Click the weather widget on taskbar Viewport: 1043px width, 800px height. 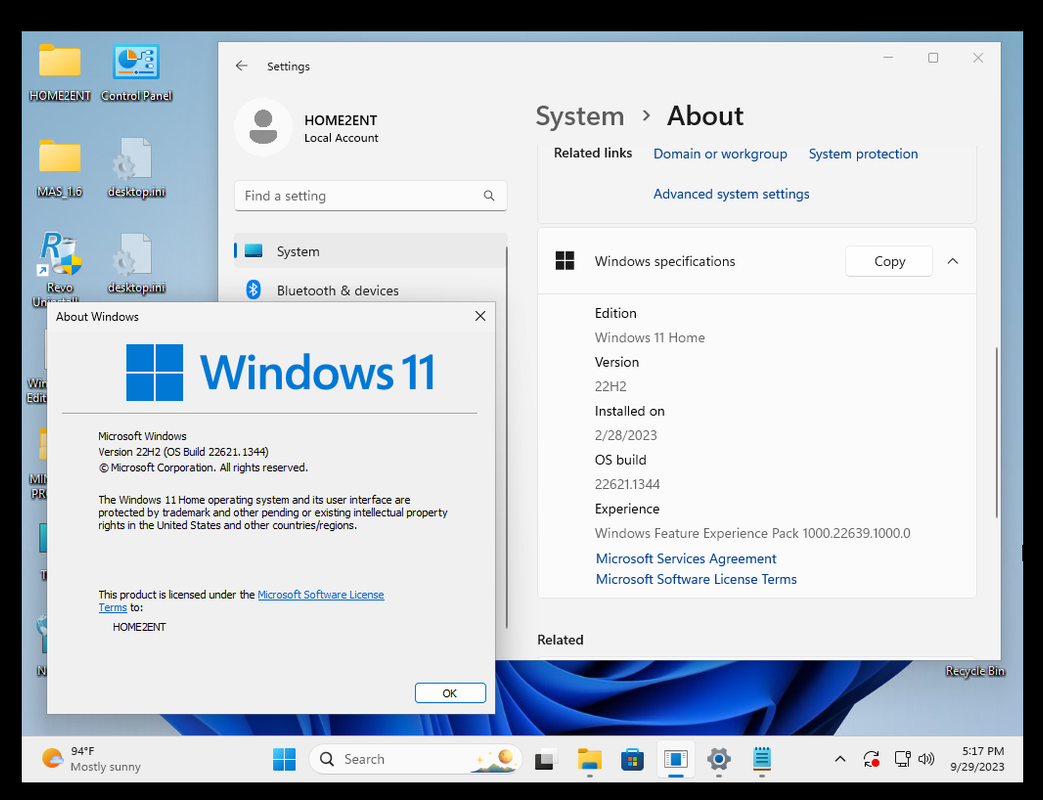coord(91,759)
